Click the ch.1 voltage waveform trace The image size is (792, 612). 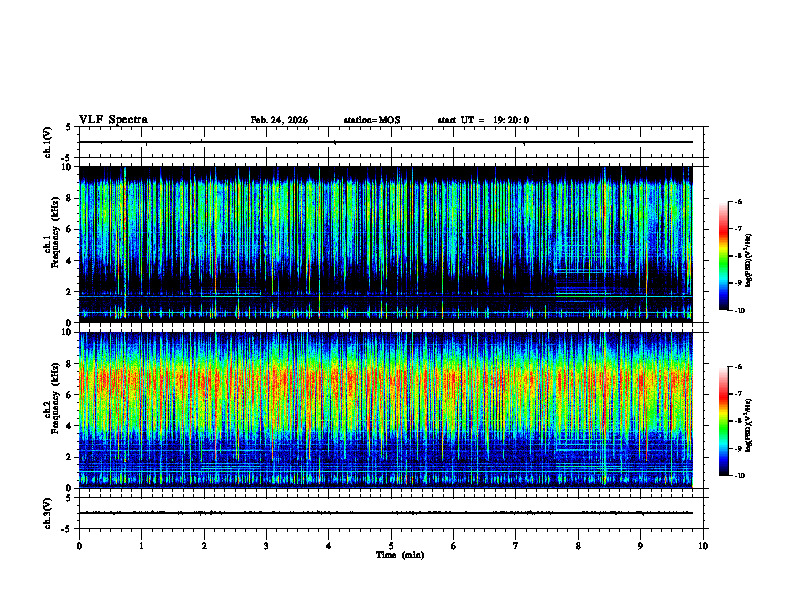385,142
